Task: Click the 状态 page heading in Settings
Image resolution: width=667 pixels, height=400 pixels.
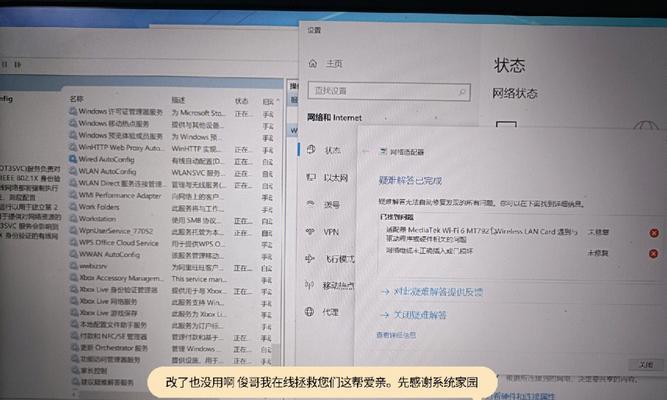Action: [x=509, y=65]
